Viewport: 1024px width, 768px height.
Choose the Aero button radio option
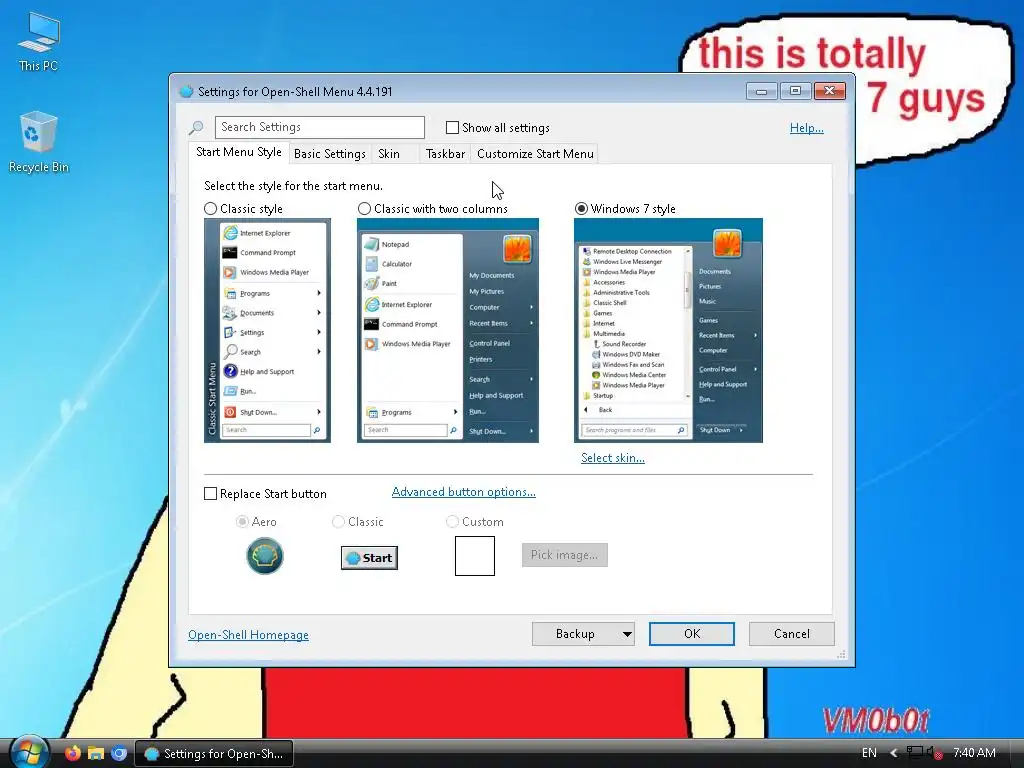tap(242, 522)
